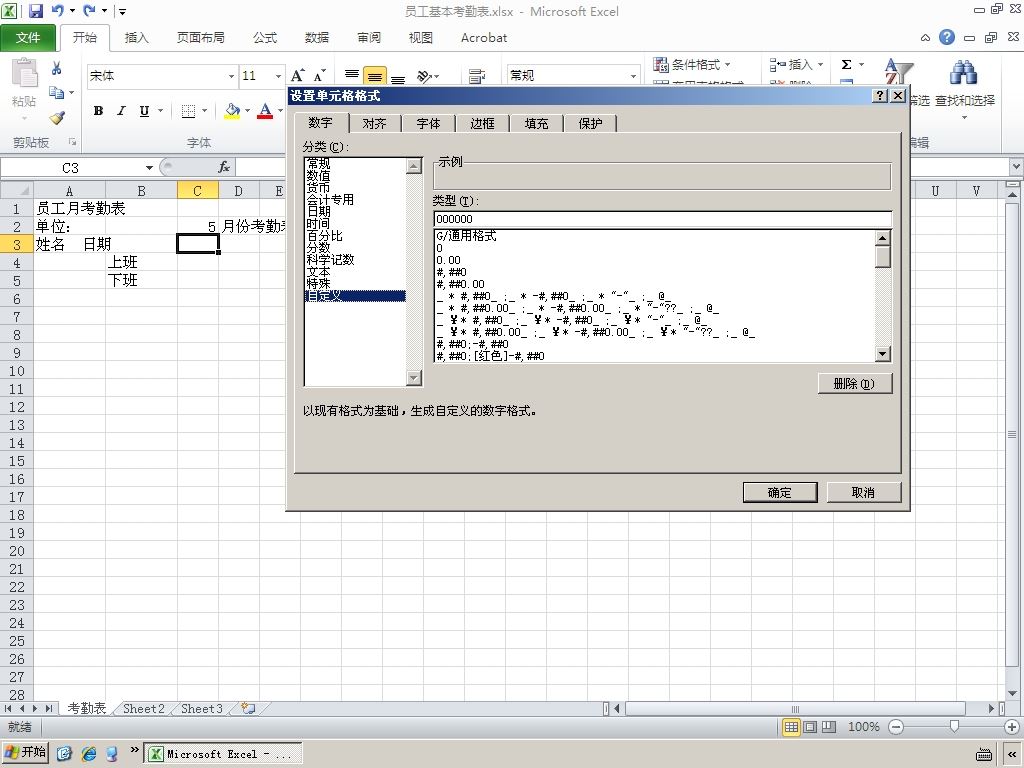This screenshot has height=768, width=1024.
Task: Click the Copy icon in clipboard group
Action: (x=57, y=93)
